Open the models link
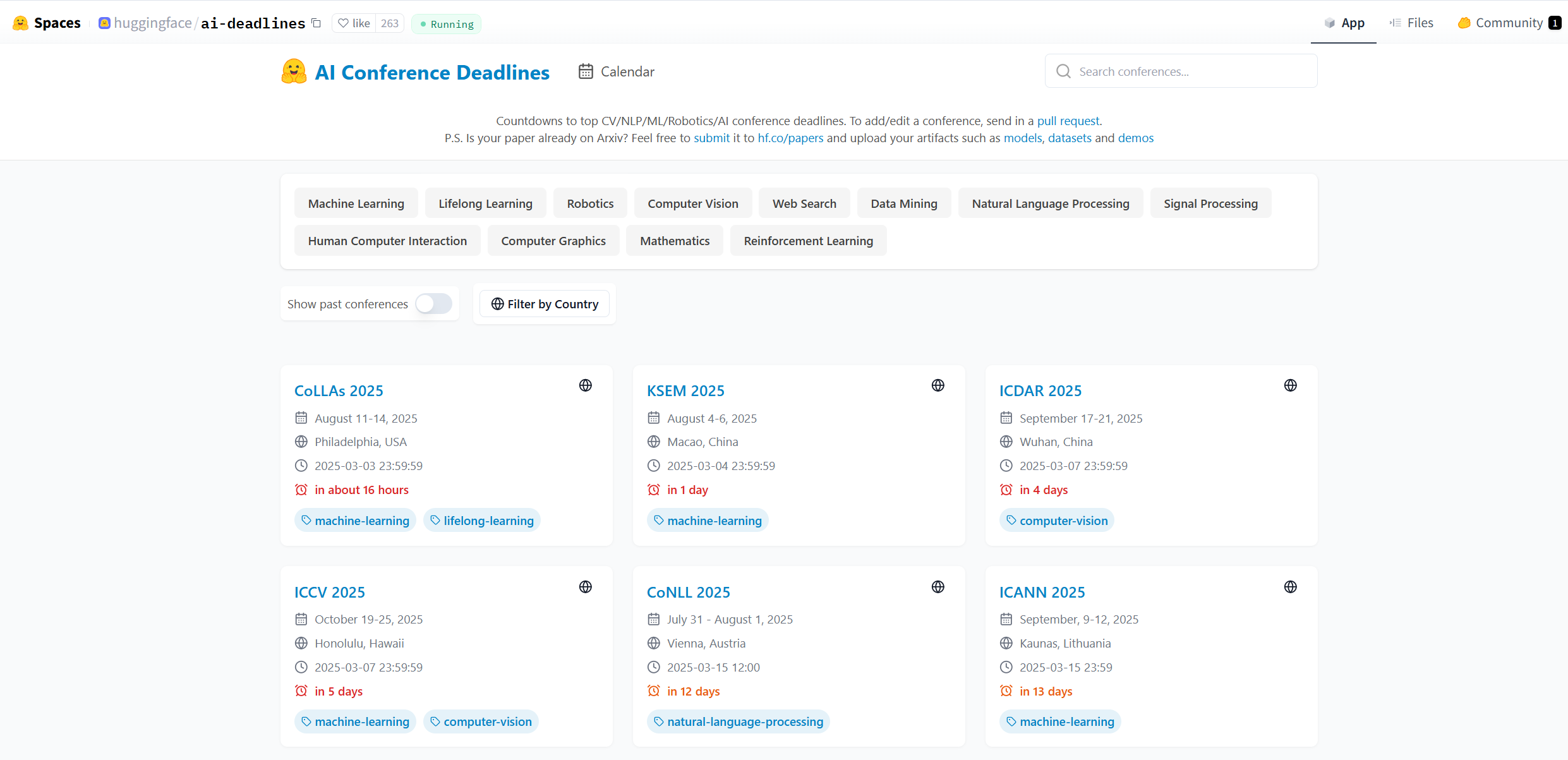Viewport: 1568px width, 760px height. (1023, 138)
